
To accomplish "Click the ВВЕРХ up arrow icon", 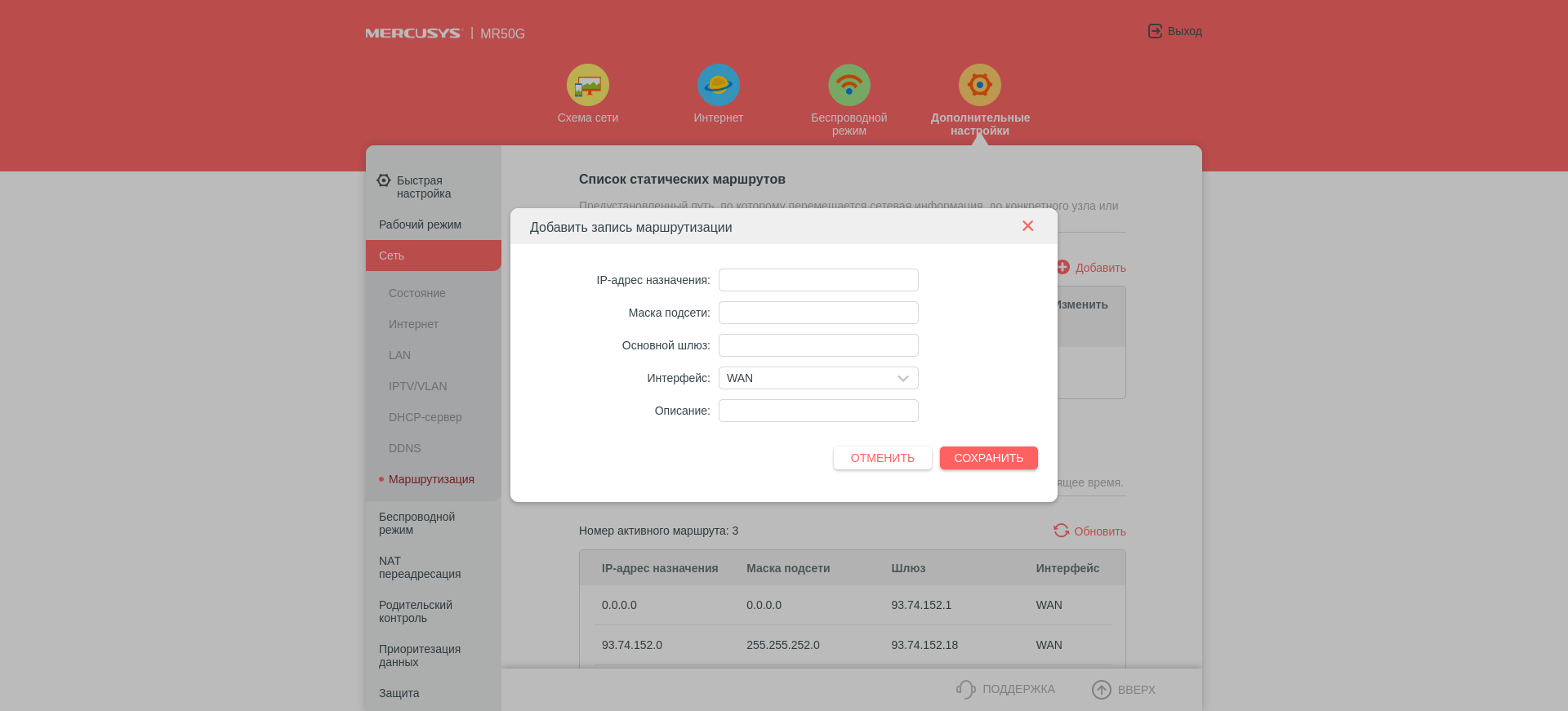I will 1101,690.
